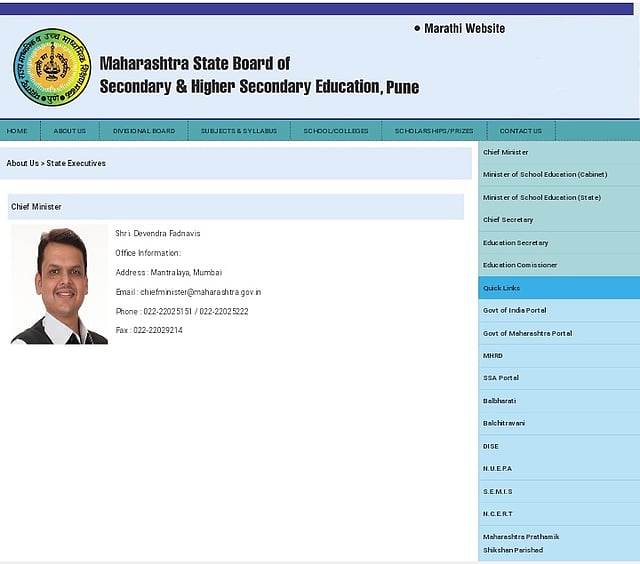Open Minister of School Education (State)
This screenshot has width=640, height=564.
pos(541,197)
